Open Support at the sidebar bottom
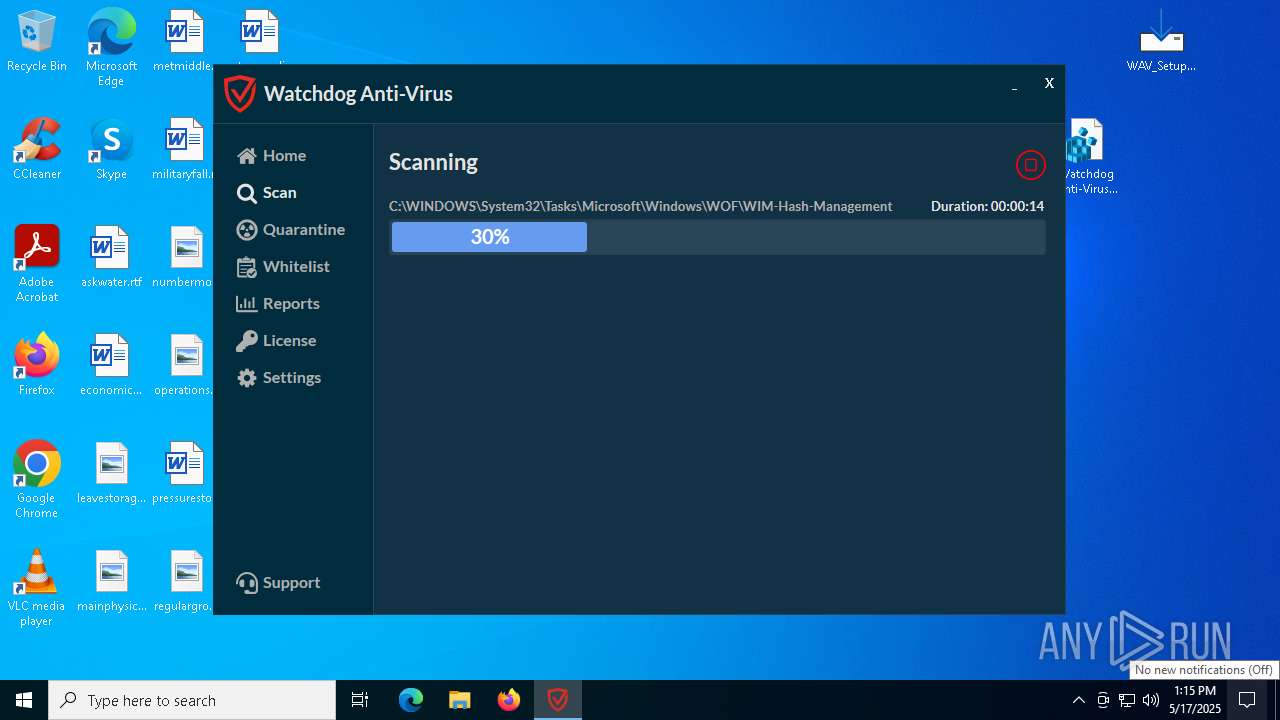The width and height of the screenshot is (1280, 720). [277, 583]
